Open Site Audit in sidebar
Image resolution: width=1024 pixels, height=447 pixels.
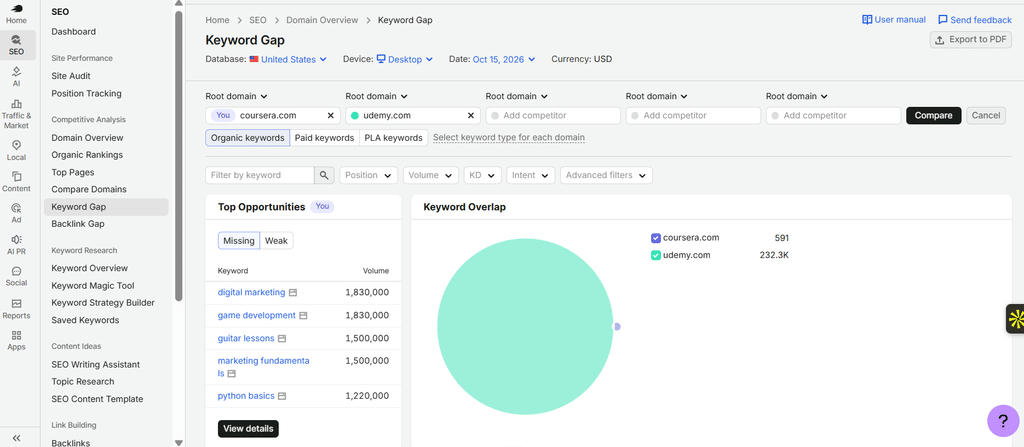71,76
